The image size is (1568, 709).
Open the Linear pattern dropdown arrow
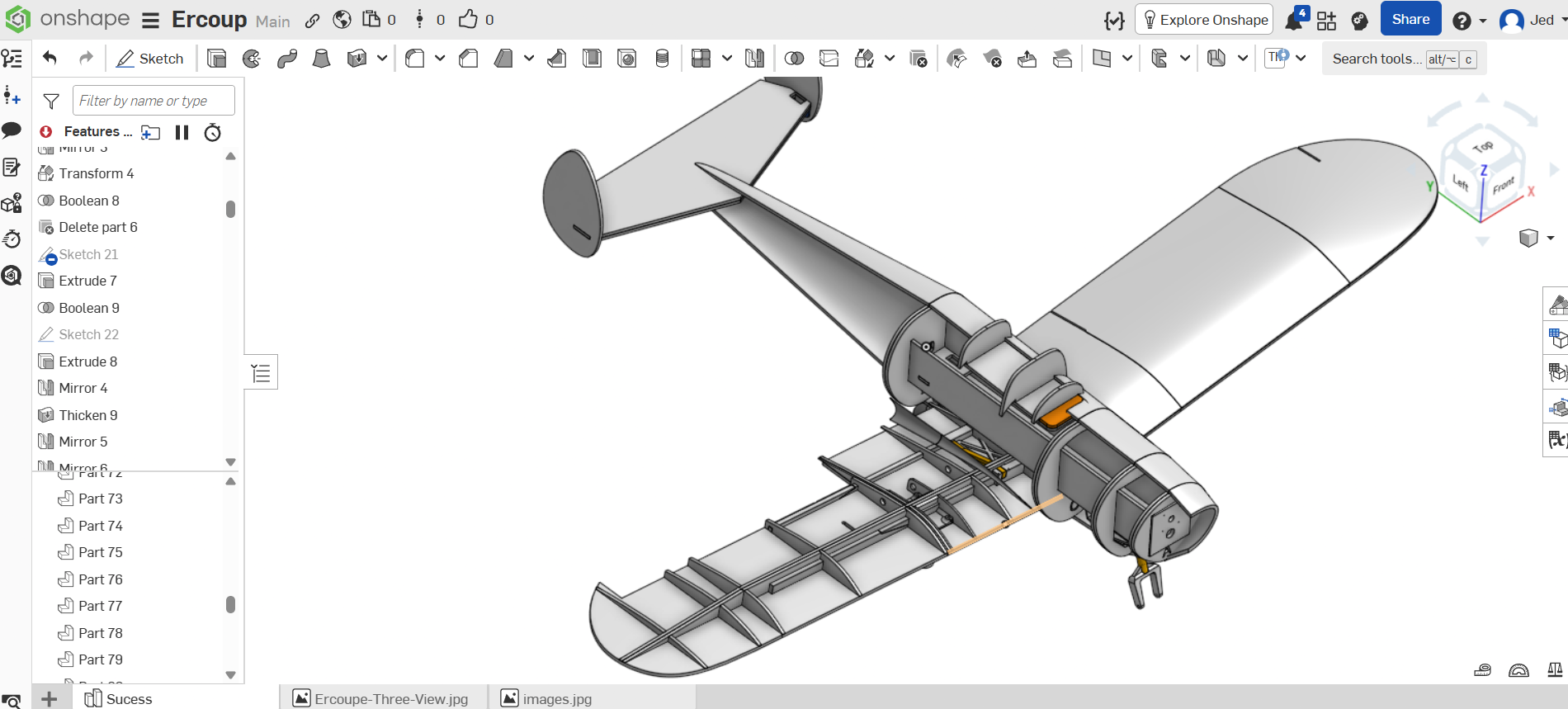click(x=726, y=59)
